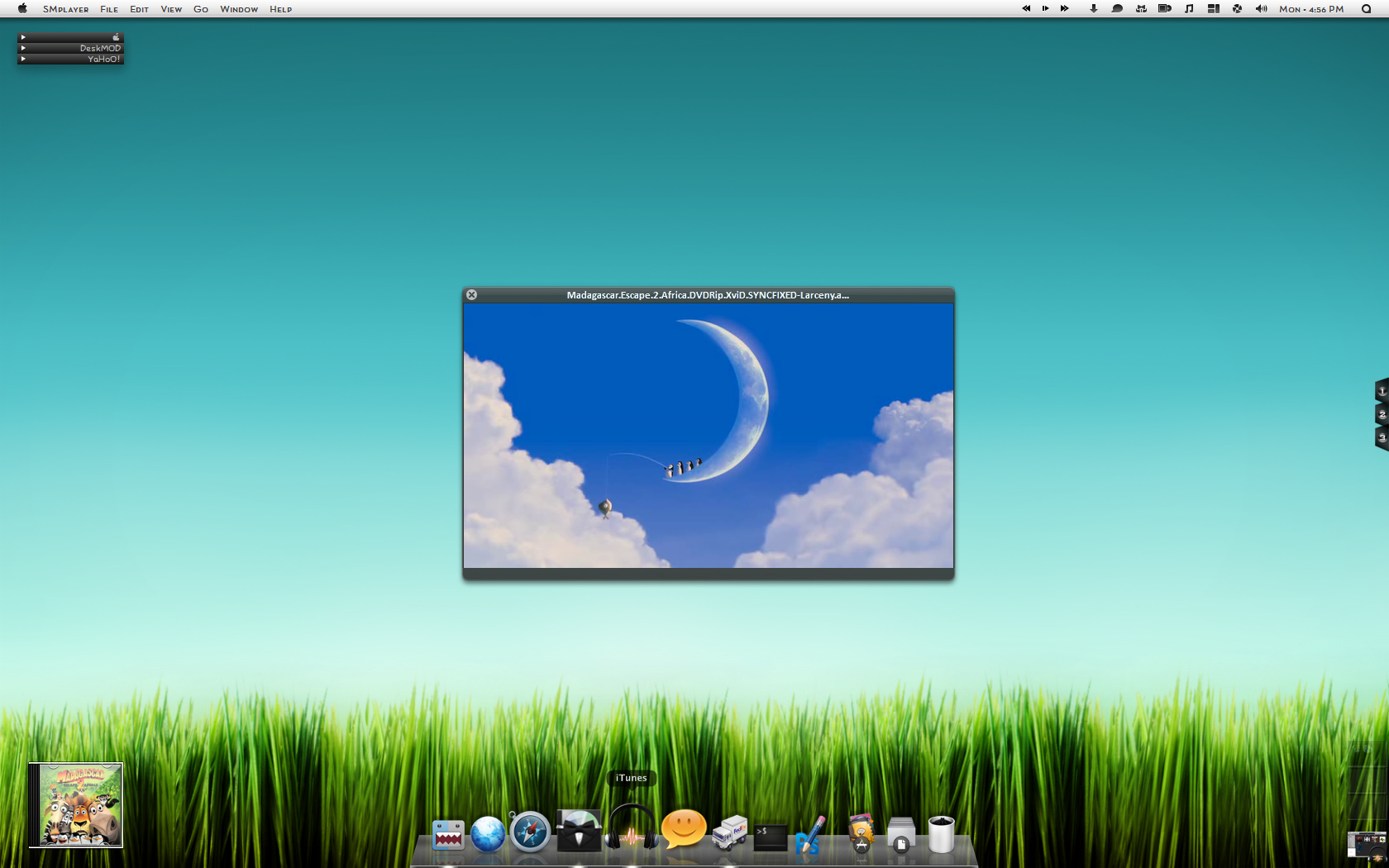Viewport: 1389px width, 868px height.
Task: Click the Madagascar video window title text
Action: click(708, 295)
